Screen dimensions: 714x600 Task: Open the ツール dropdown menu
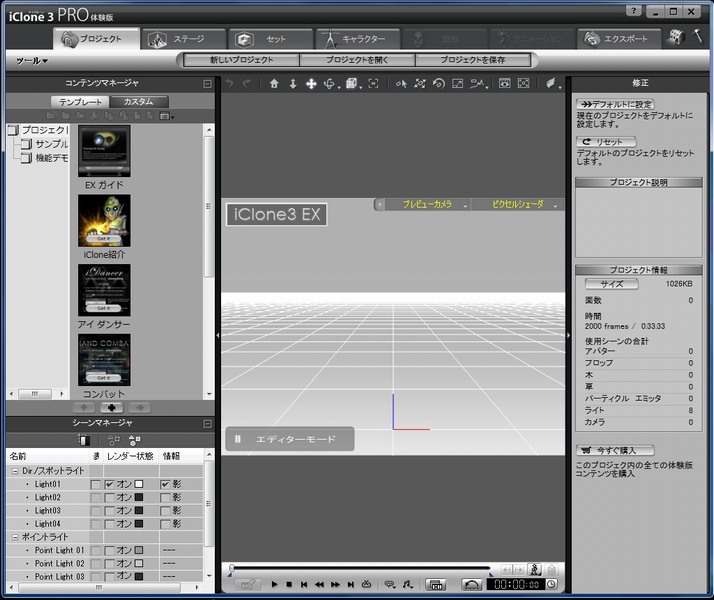coord(32,61)
